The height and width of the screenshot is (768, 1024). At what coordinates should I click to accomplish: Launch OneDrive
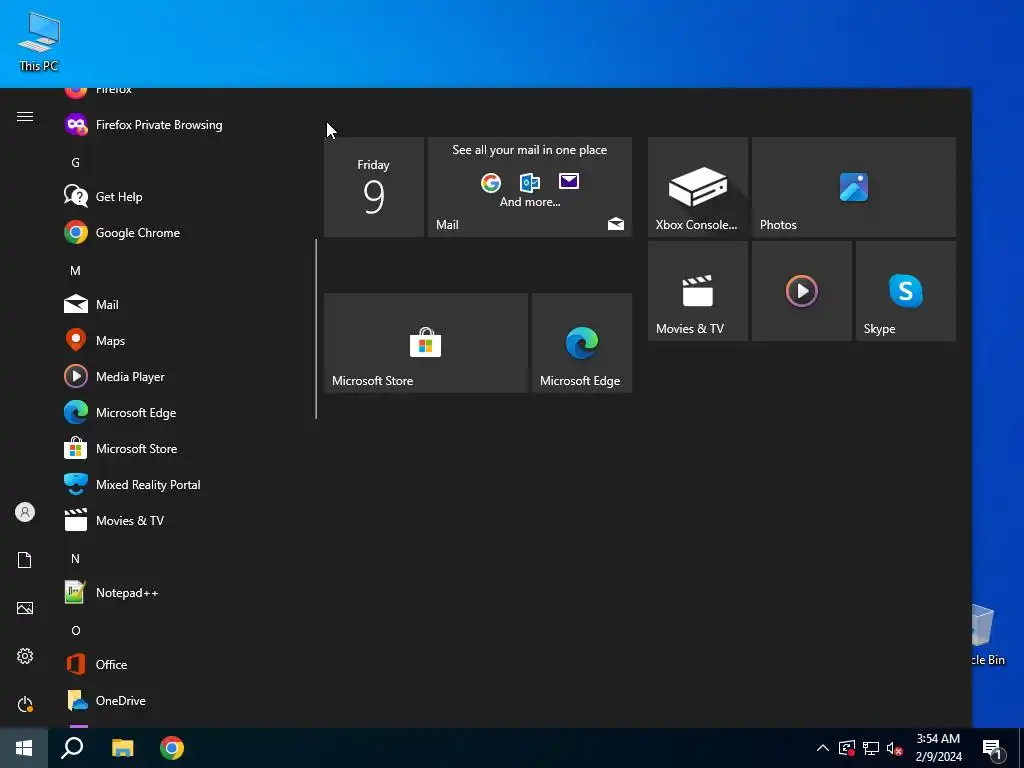183,701
